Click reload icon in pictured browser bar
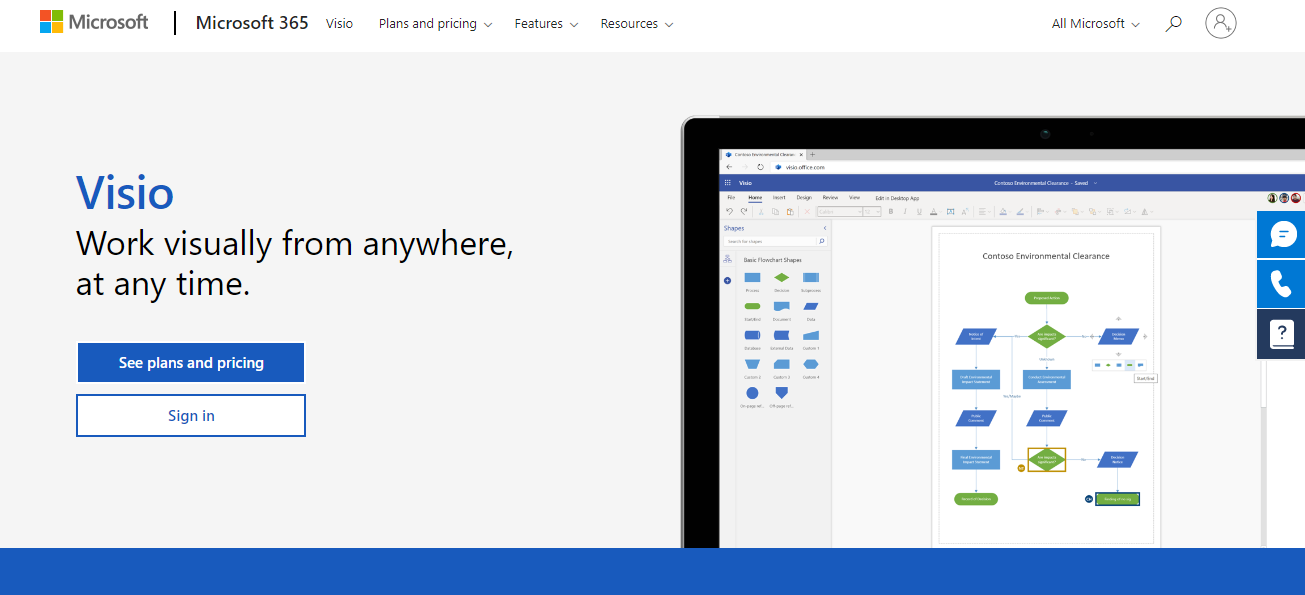This screenshot has height=595, width=1305. pos(760,167)
